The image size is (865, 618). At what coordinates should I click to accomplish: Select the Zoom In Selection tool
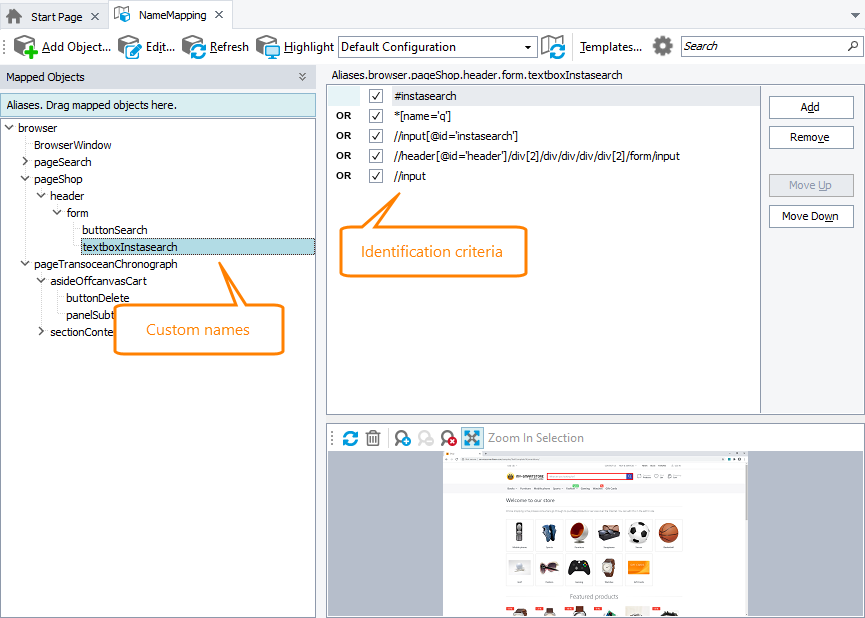[x=473, y=438]
